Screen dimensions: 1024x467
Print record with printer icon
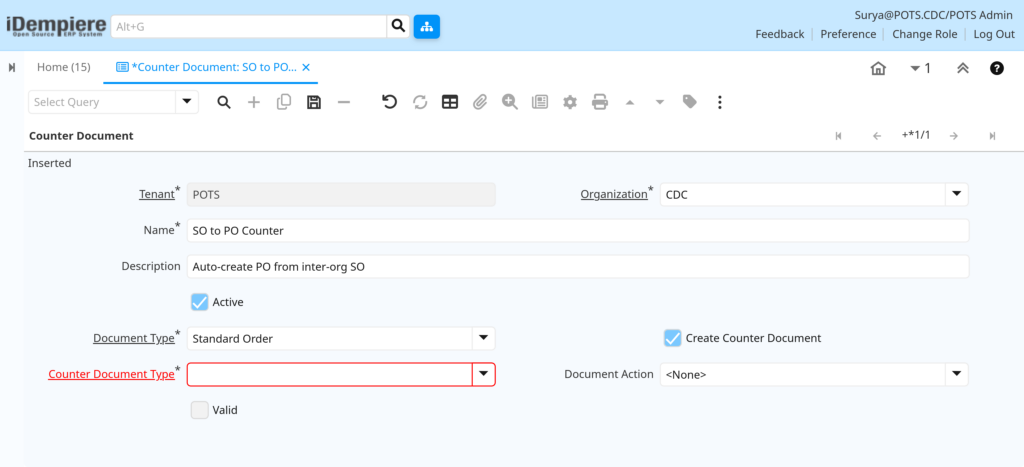pyautogui.click(x=600, y=103)
